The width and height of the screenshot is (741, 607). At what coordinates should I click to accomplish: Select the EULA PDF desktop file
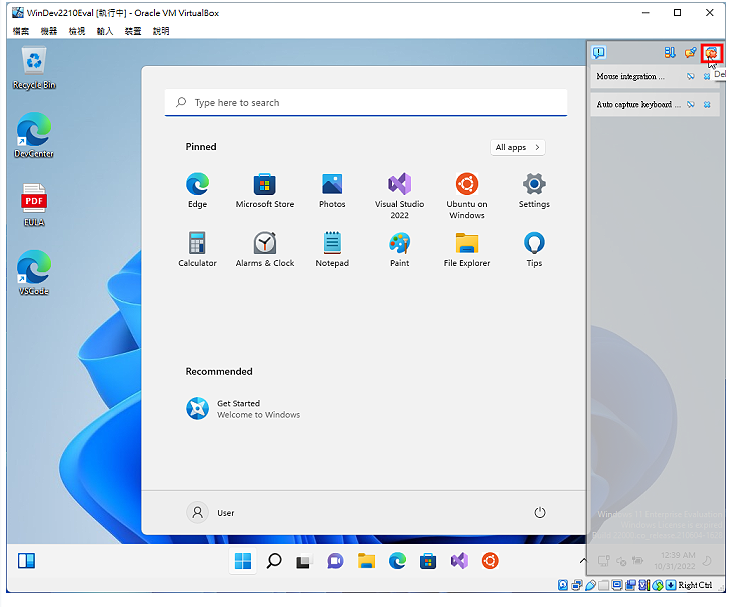click(34, 205)
